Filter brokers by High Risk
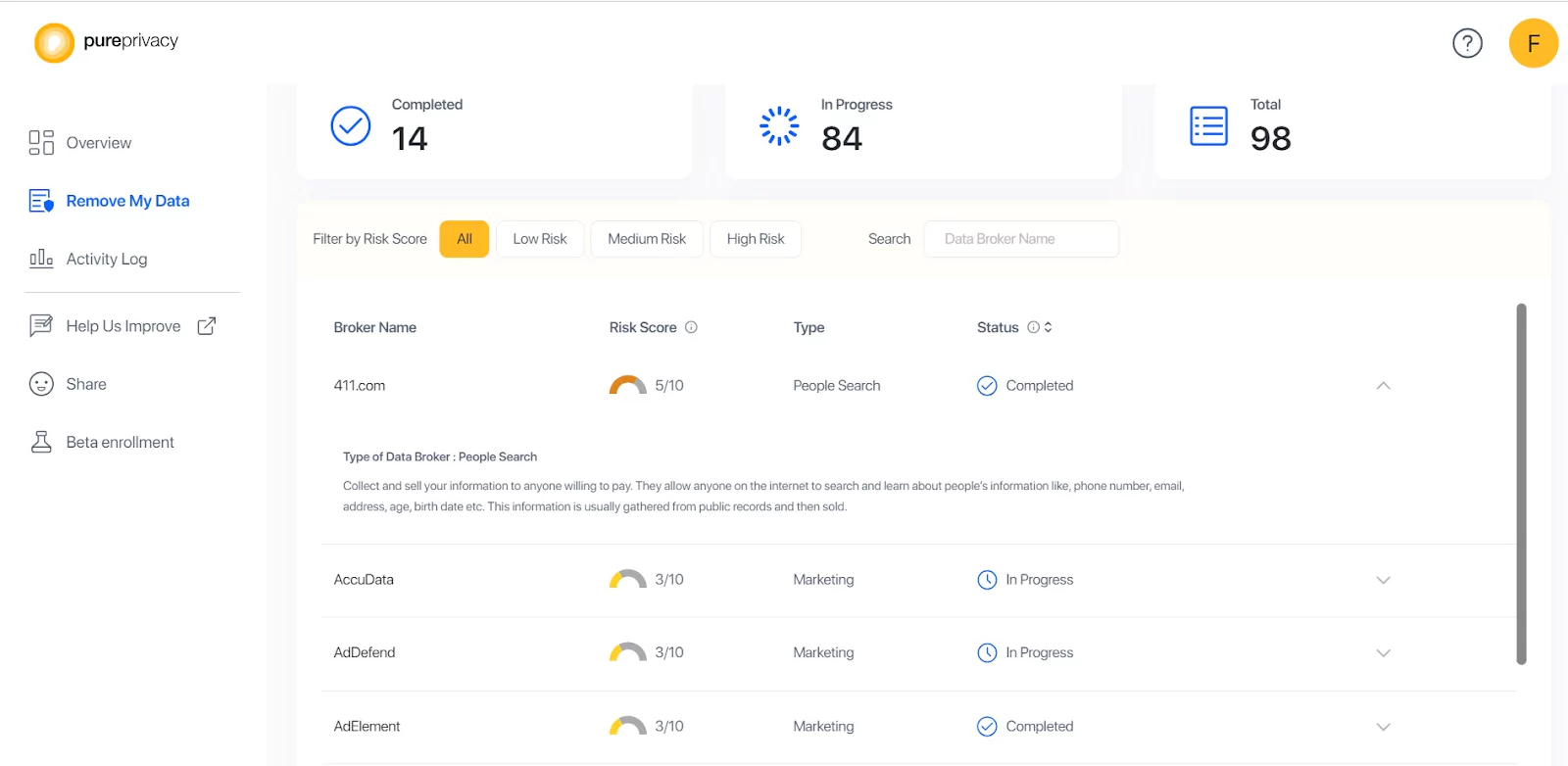This screenshot has height=766, width=1568. [756, 239]
